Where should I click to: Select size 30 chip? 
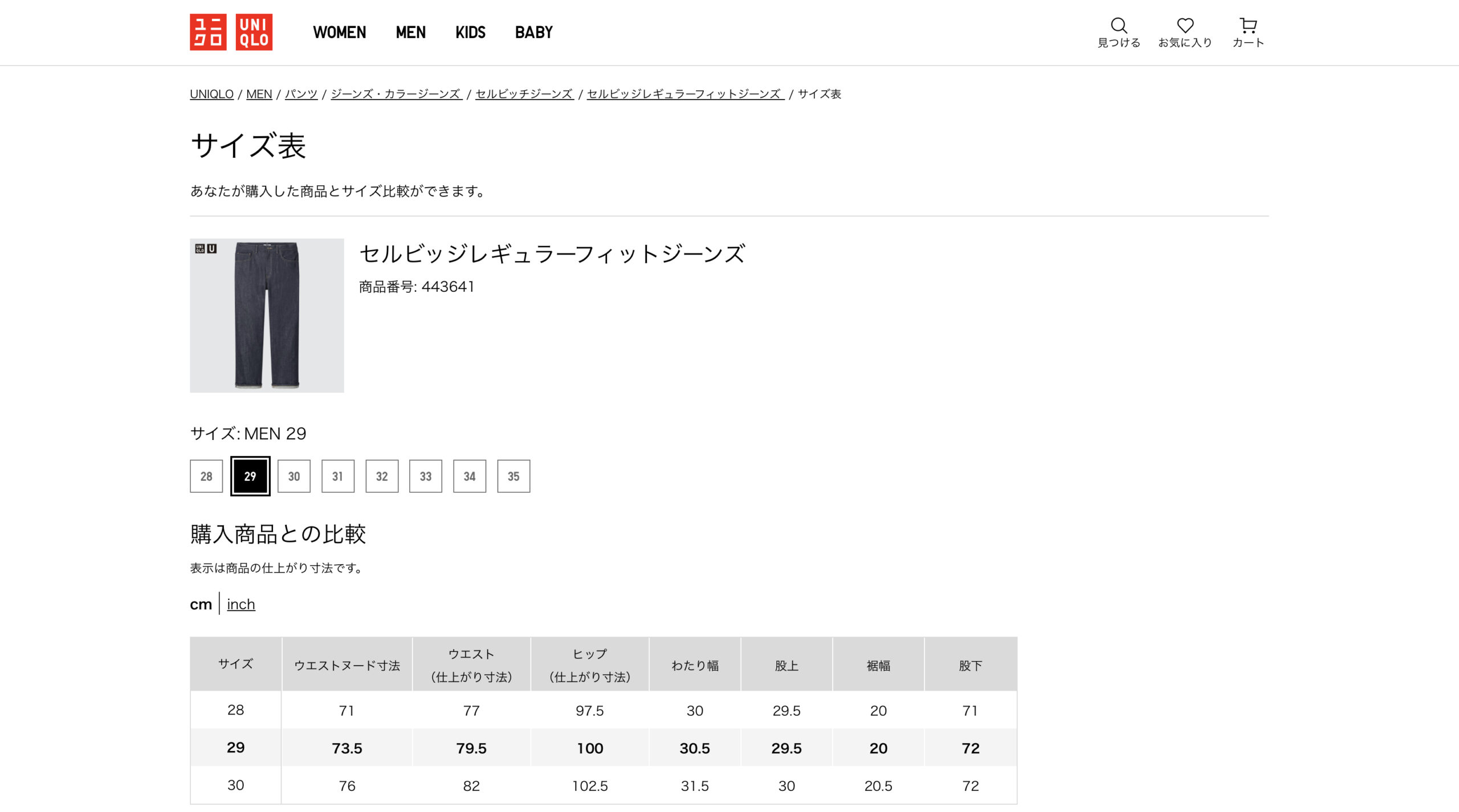pyautogui.click(x=294, y=476)
